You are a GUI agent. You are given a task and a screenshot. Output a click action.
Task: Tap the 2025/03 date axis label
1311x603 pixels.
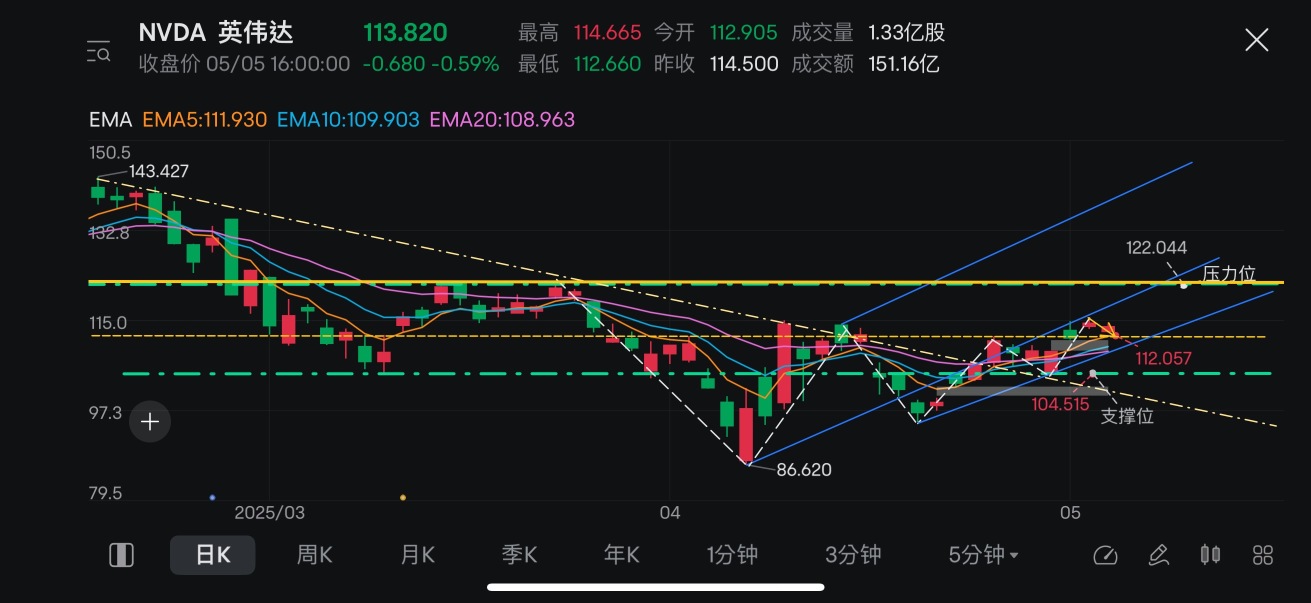click(x=269, y=512)
